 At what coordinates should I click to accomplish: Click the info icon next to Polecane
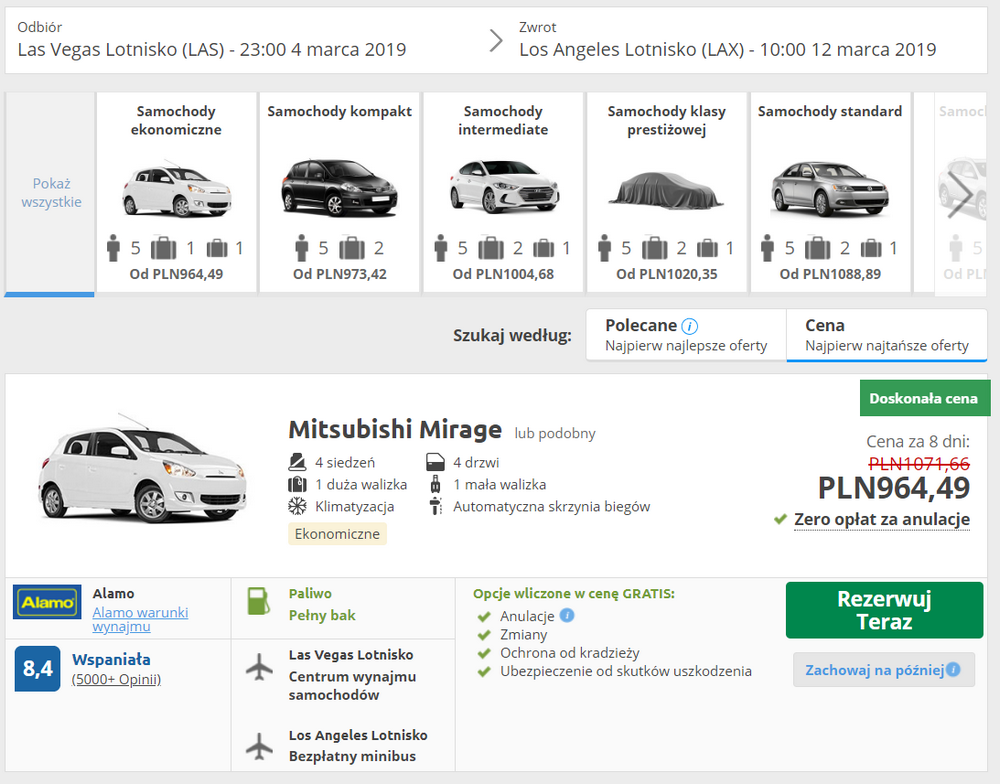tap(690, 326)
